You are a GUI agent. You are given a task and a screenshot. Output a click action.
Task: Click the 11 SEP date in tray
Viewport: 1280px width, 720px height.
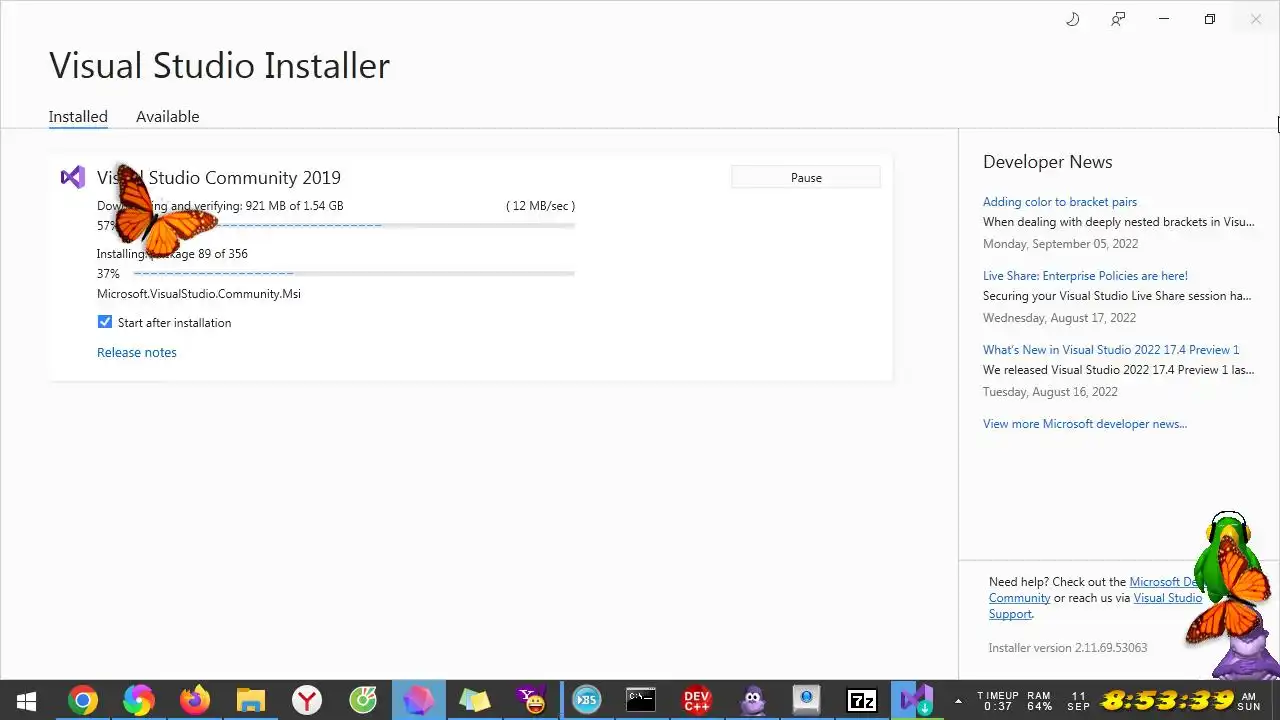(1078, 700)
